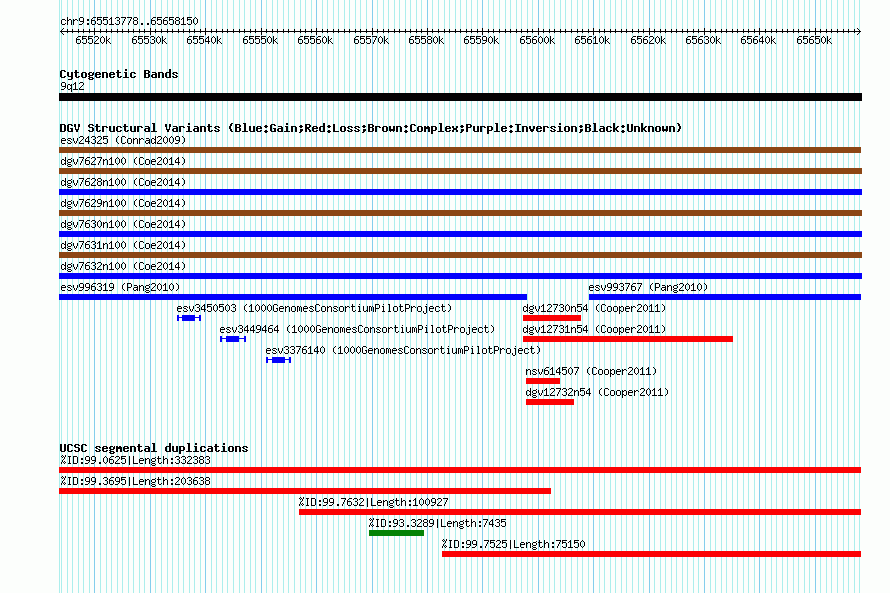Click the esv996319 (Pang2010) blue bar
The image size is (890, 593).
[293, 297]
